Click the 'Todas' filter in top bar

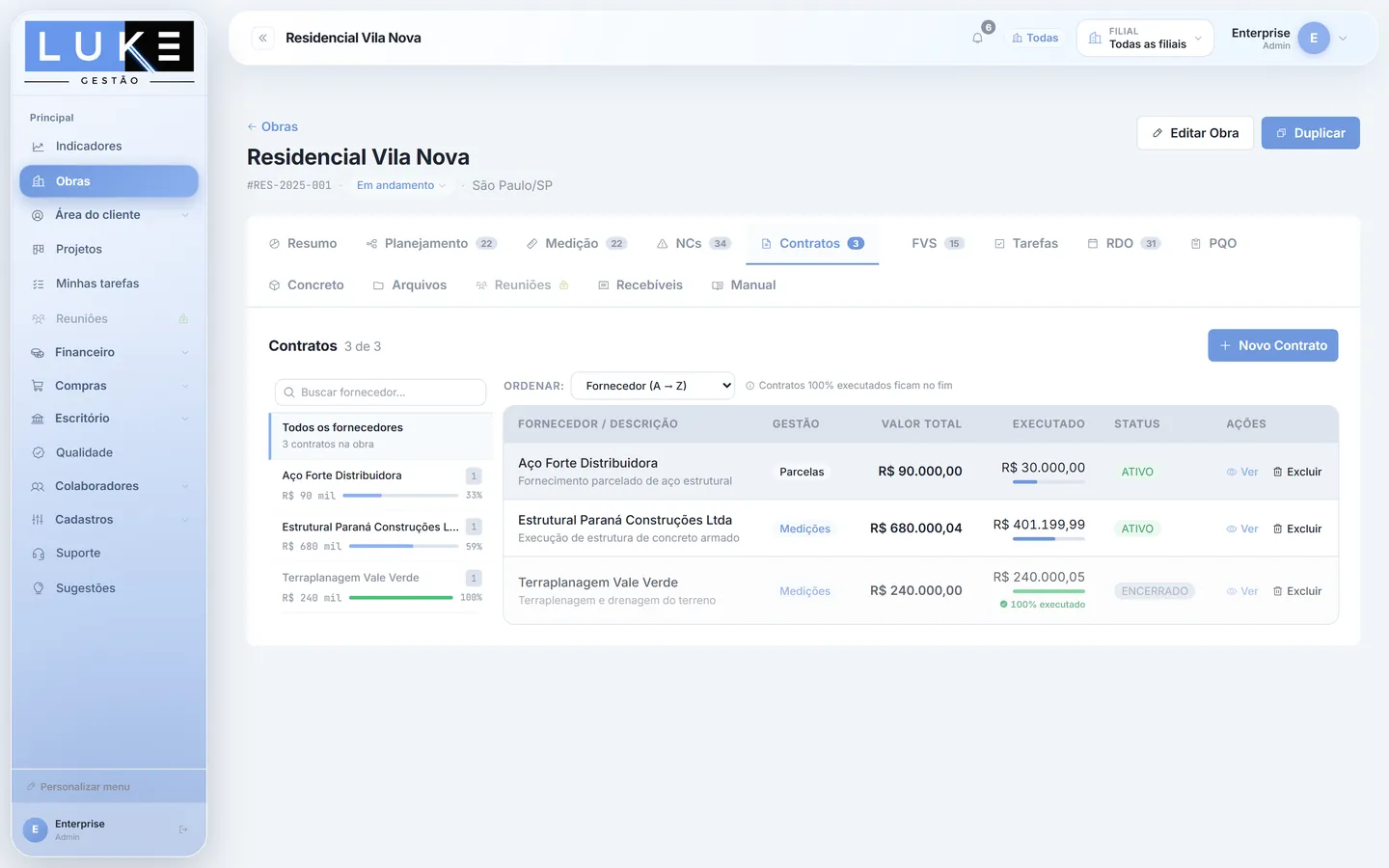tap(1035, 38)
